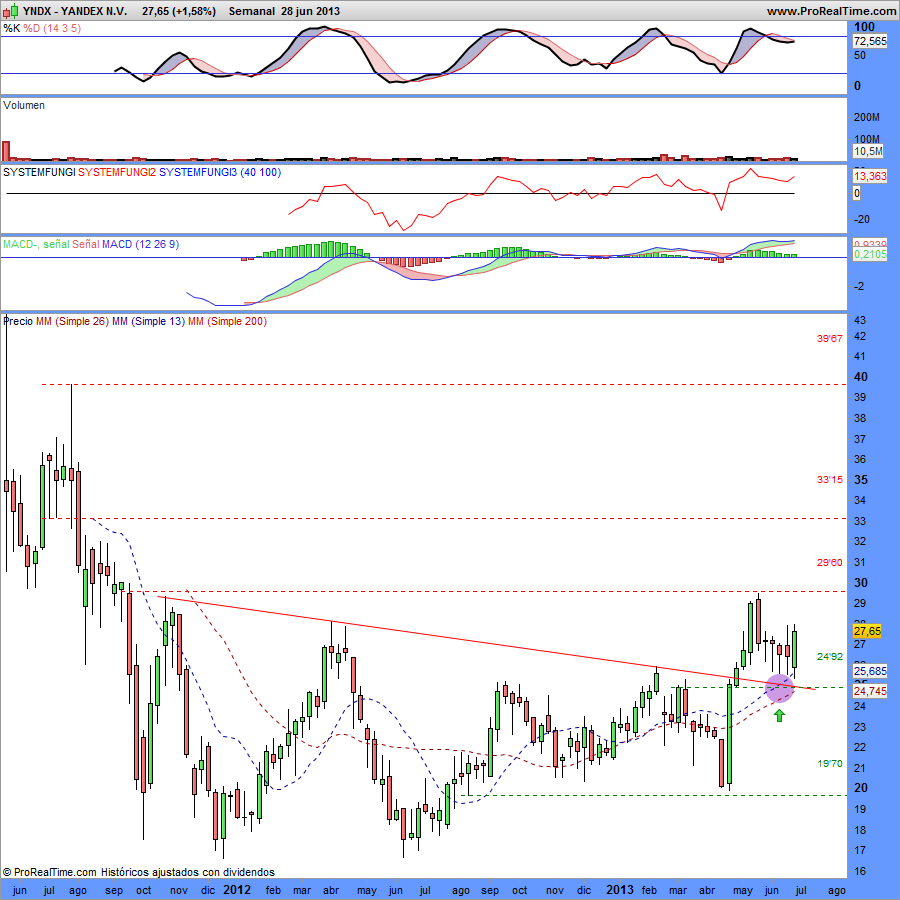Click the 50 level on the stochastic axis
900x900 pixels.
[860, 56]
